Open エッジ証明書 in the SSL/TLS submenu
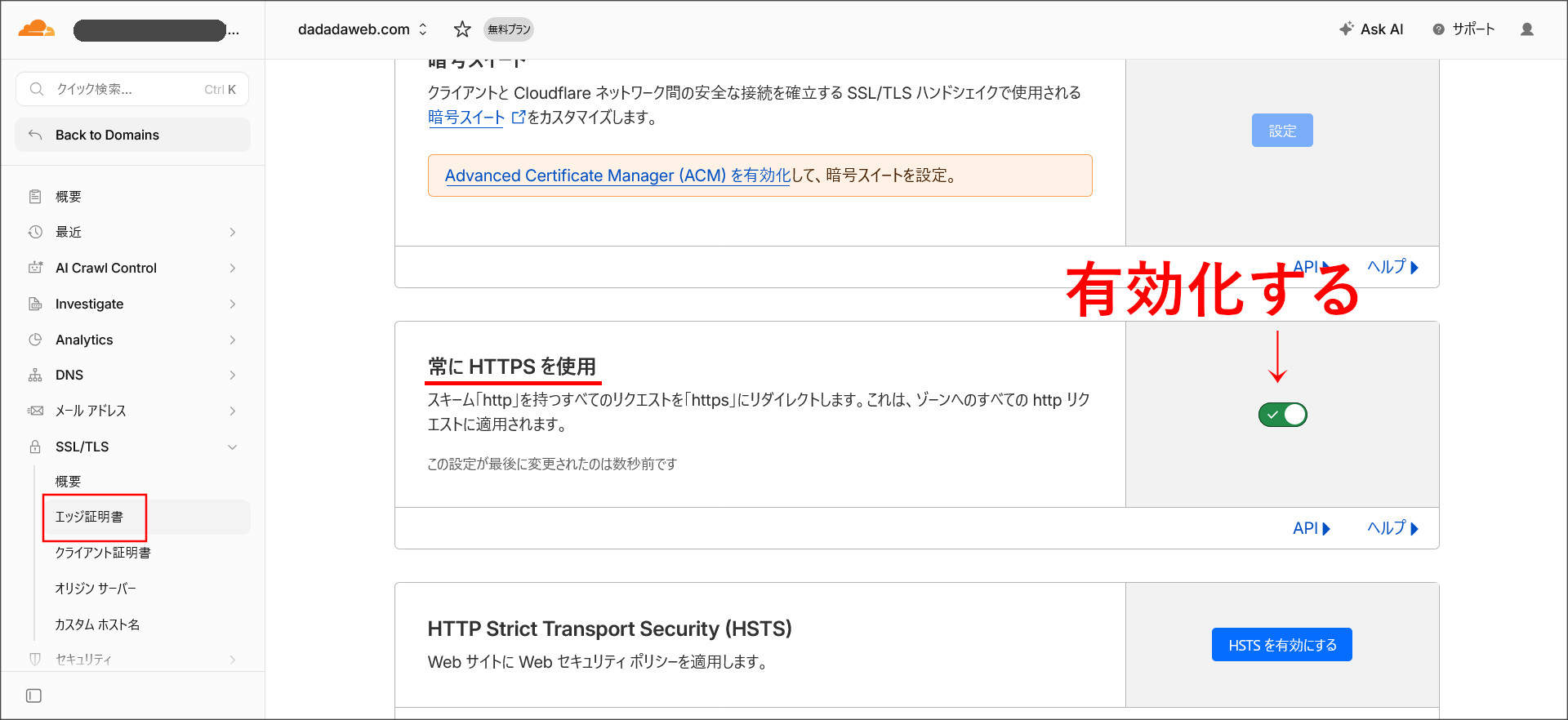Viewport: 1568px width, 720px height. click(x=147, y=517)
